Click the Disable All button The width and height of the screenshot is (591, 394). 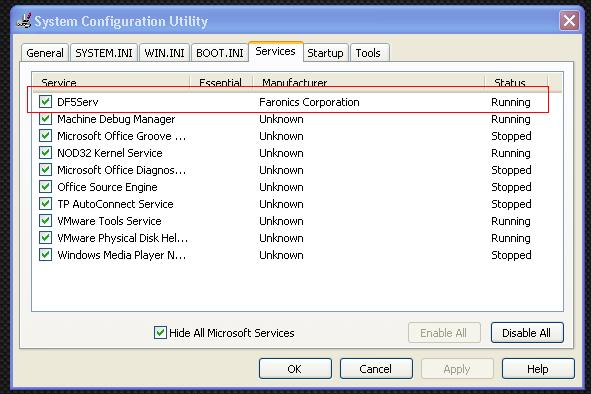point(527,333)
